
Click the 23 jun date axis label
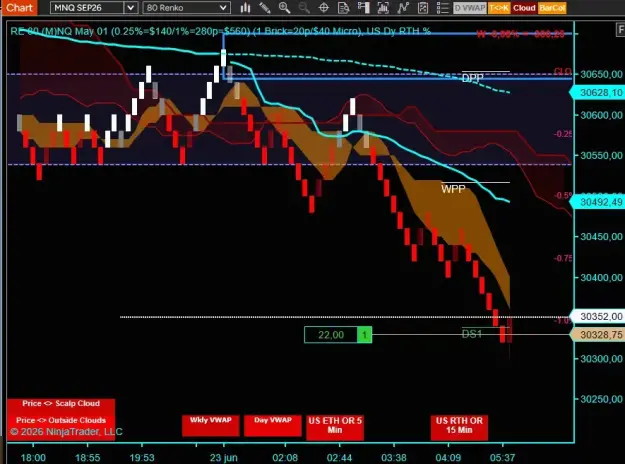coord(223,458)
